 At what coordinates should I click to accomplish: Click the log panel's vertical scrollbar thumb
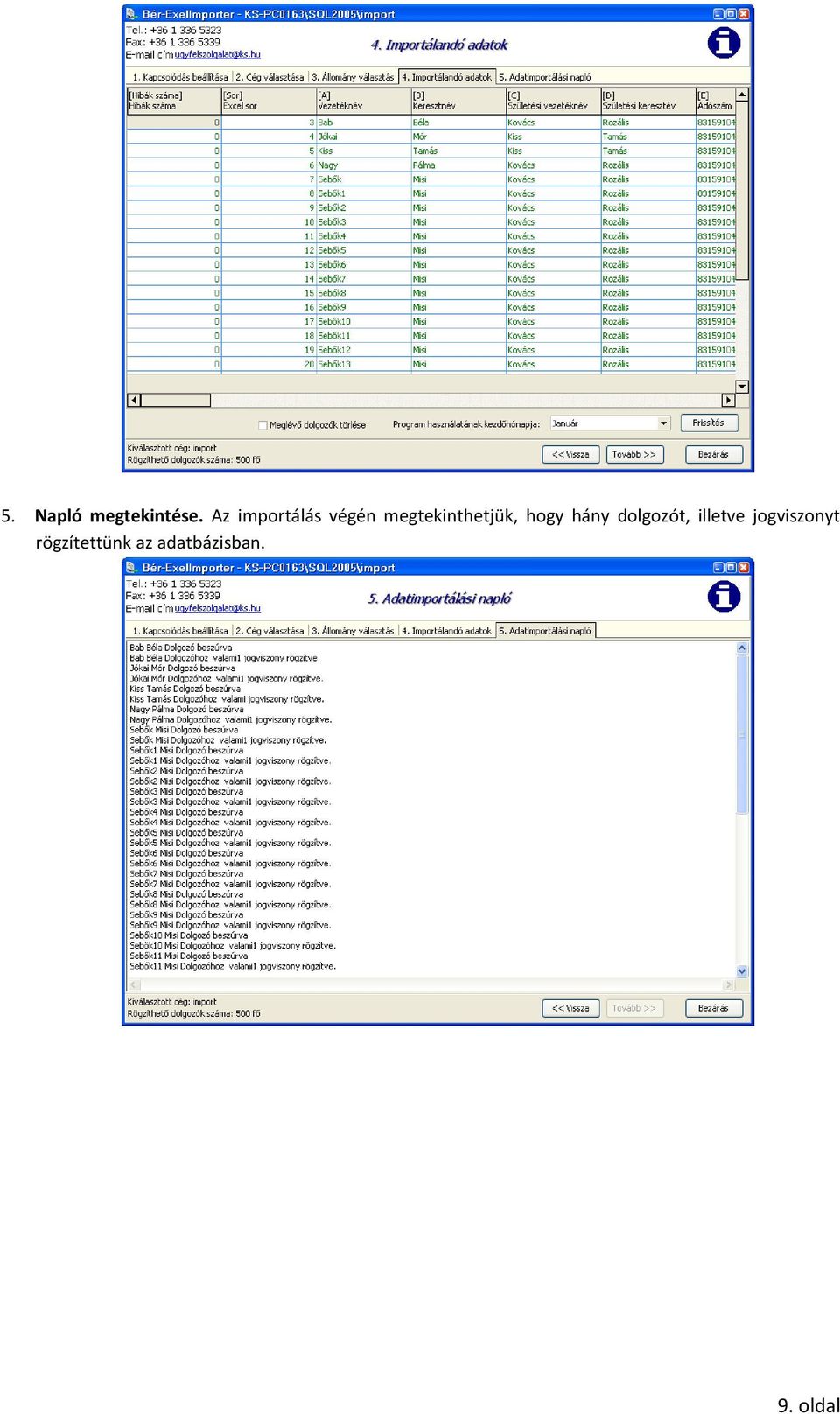click(x=742, y=734)
